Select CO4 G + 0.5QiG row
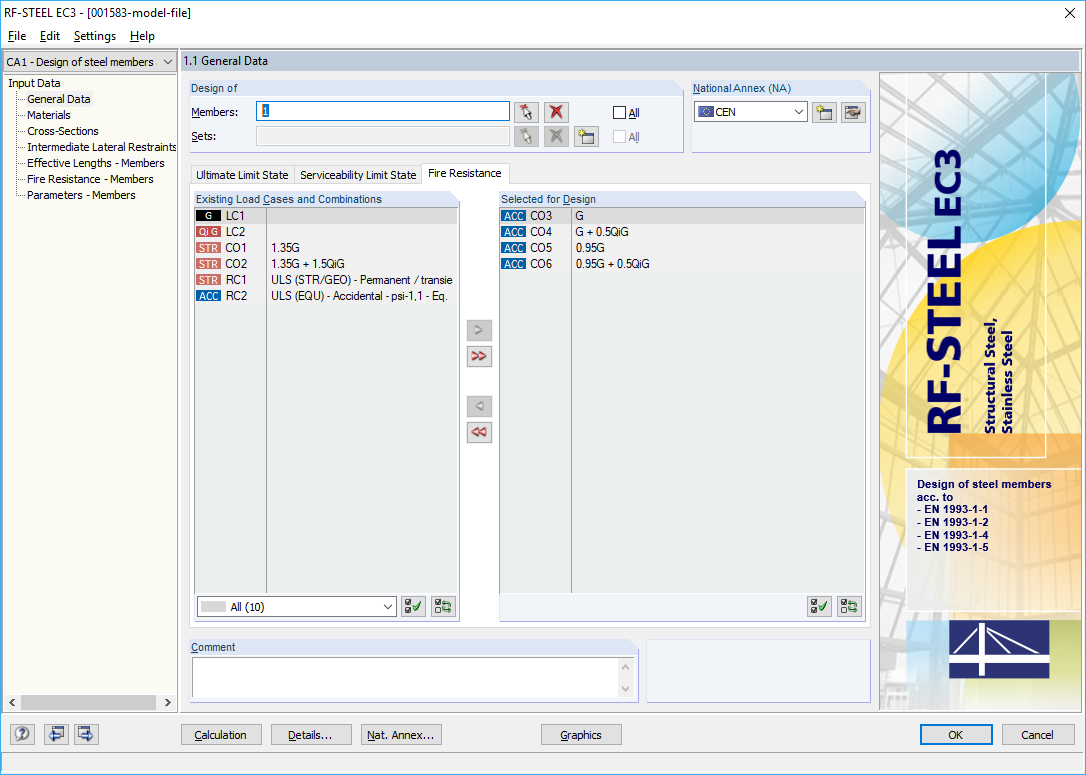 (682, 231)
